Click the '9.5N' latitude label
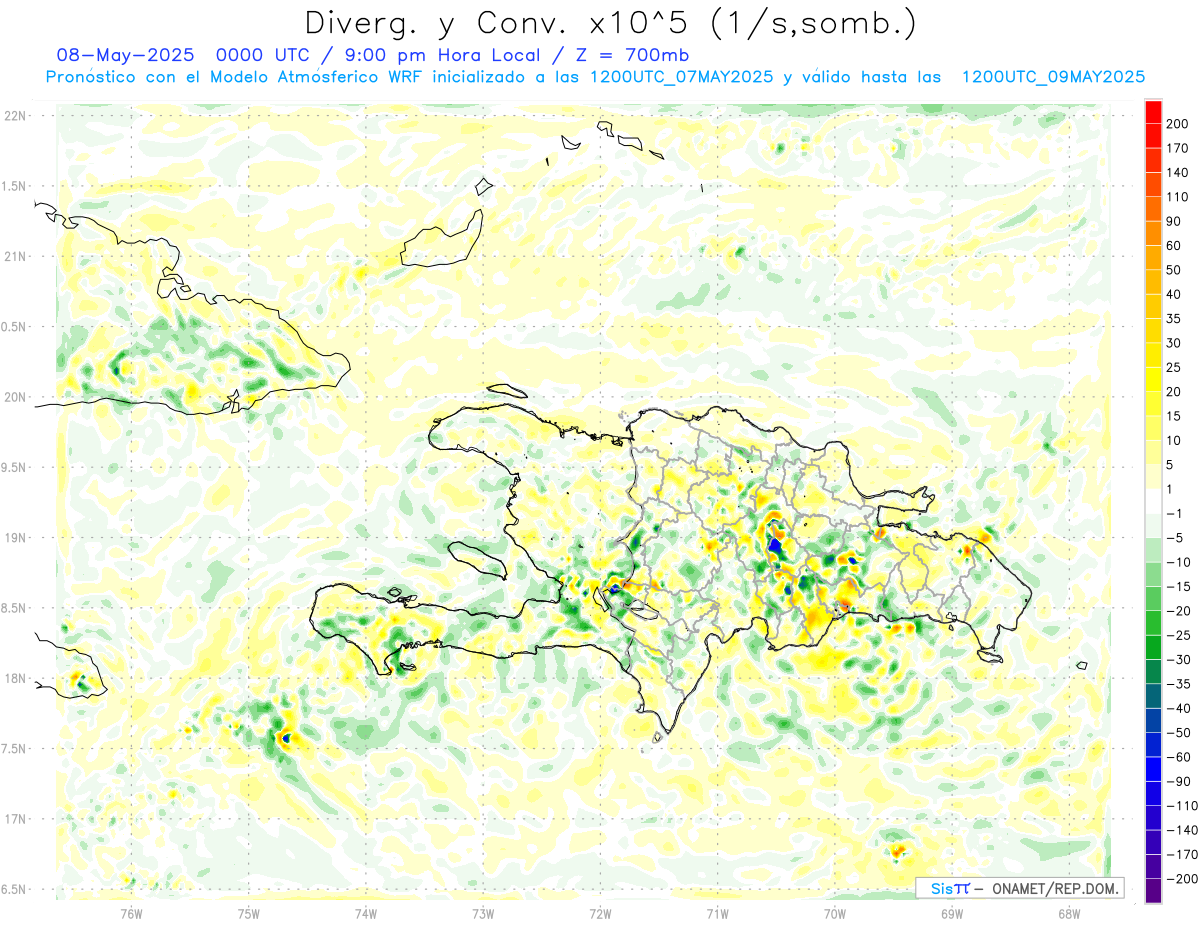 tap(15, 468)
